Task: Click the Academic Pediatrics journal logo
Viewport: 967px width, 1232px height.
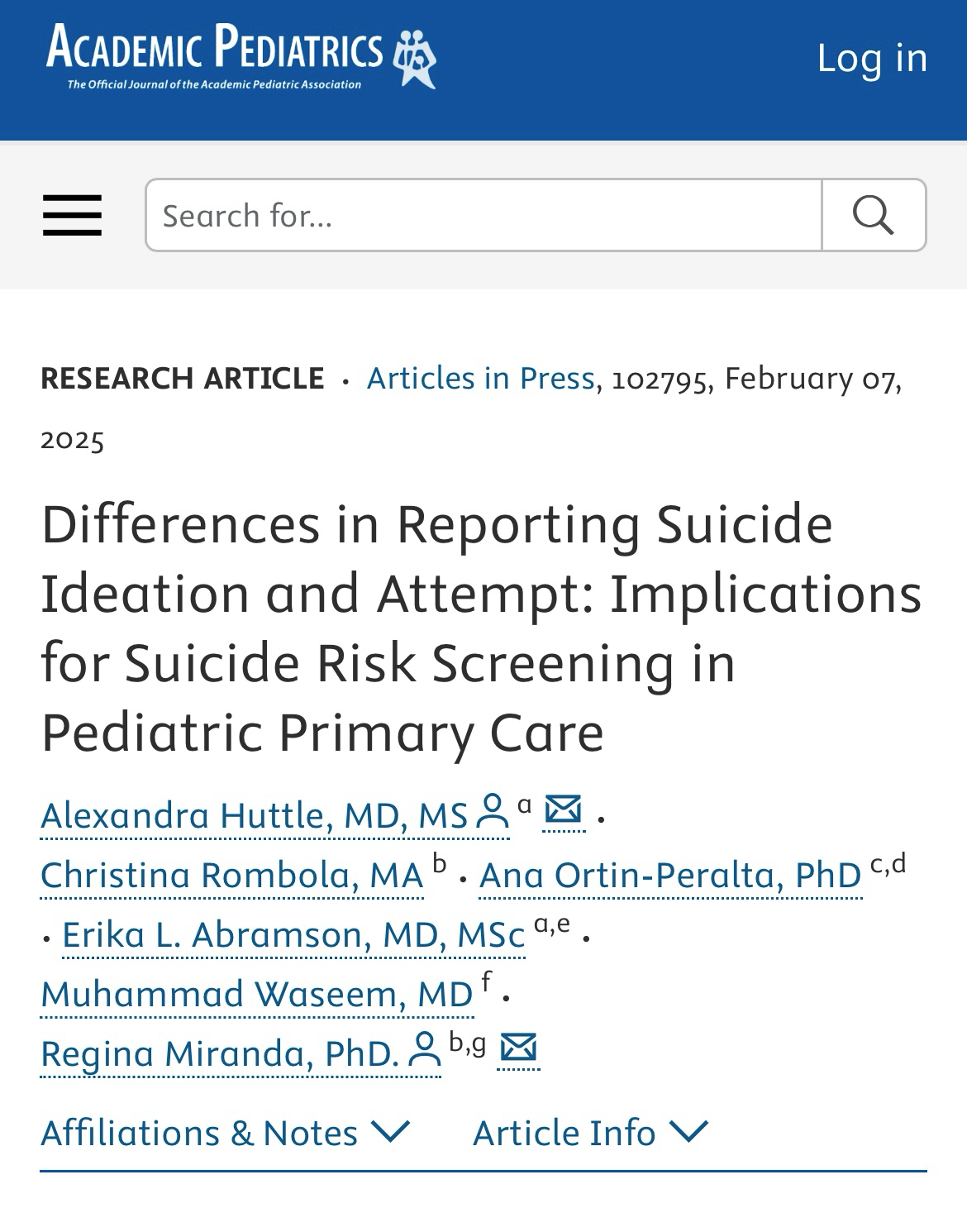Action: click(x=241, y=55)
